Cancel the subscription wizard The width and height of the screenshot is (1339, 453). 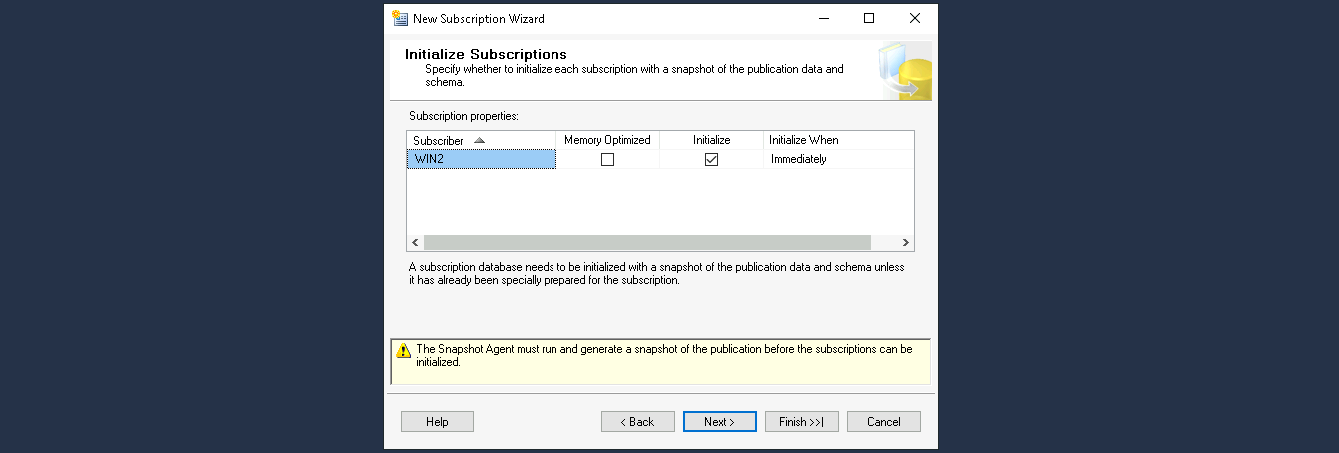tap(883, 422)
